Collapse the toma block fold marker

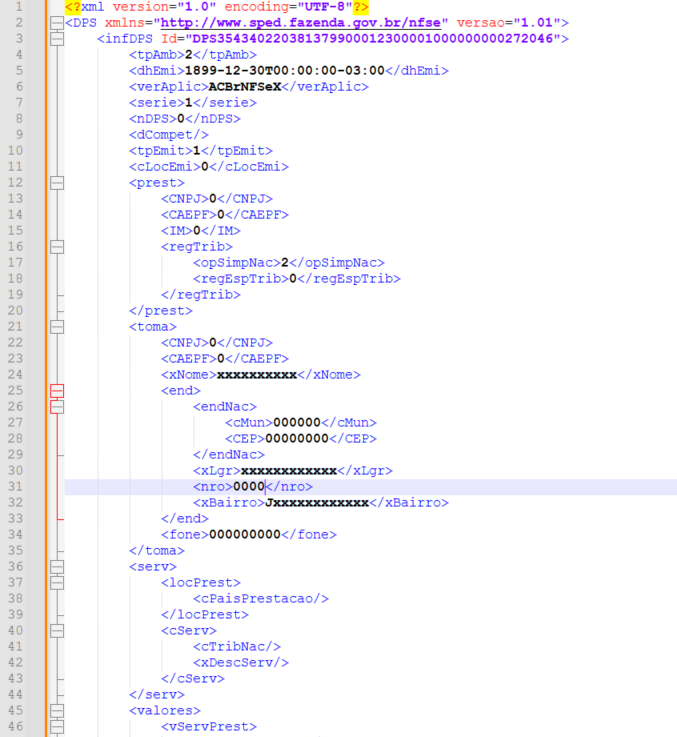(57, 327)
